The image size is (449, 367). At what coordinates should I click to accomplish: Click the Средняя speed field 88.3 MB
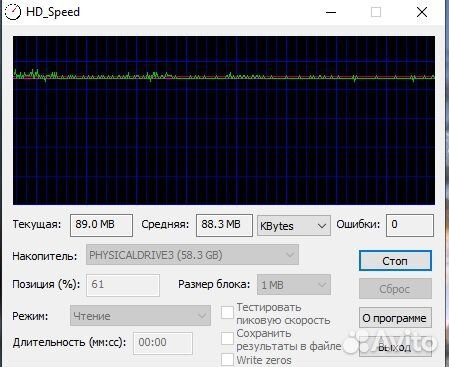click(224, 225)
